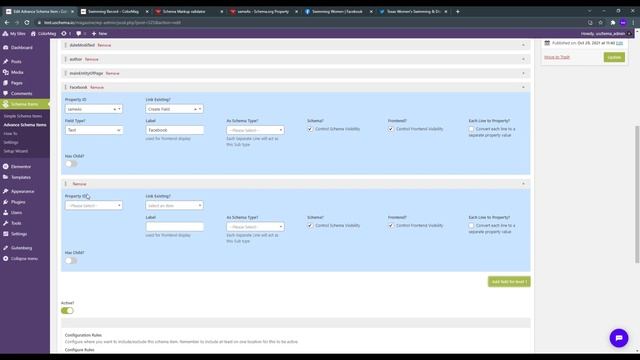This screenshot has width=640, height=360.
Task: Switch to the sameAs Schema.org Property tab
Action: (x=263, y=11)
